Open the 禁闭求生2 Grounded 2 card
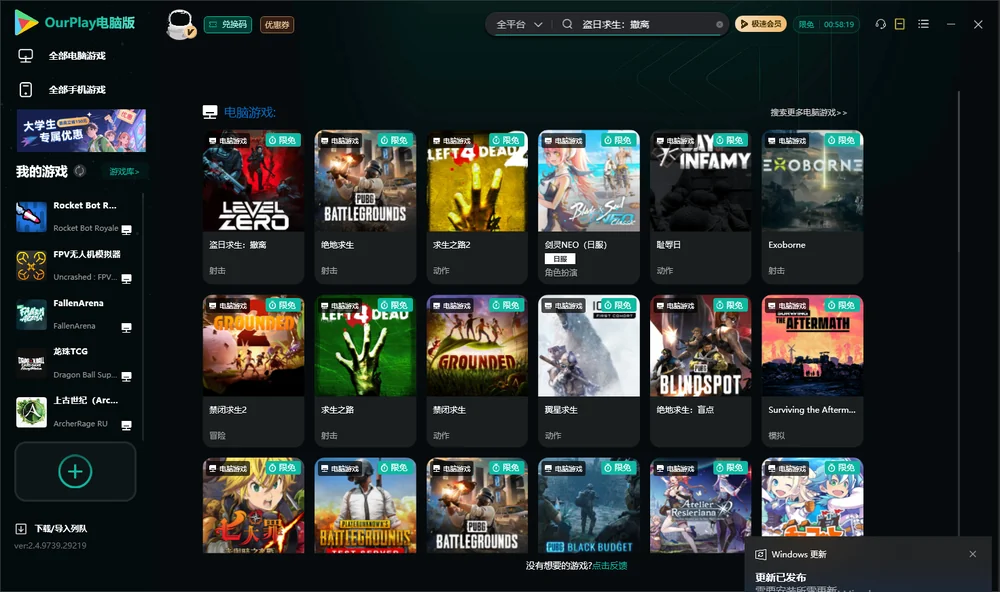 (x=253, y=371)
